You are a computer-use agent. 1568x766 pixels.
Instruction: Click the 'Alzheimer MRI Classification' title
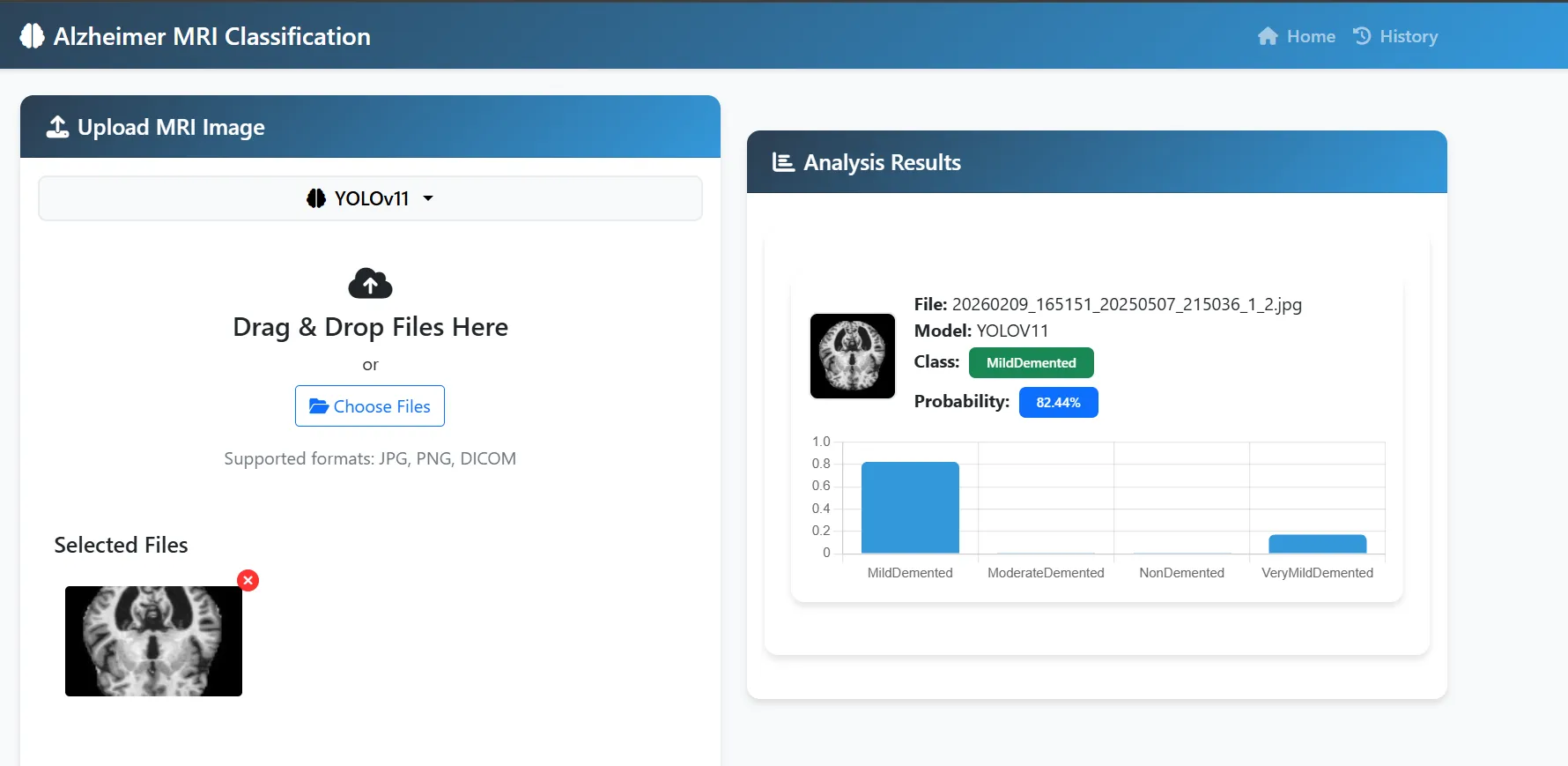click(x=212, y=36)
